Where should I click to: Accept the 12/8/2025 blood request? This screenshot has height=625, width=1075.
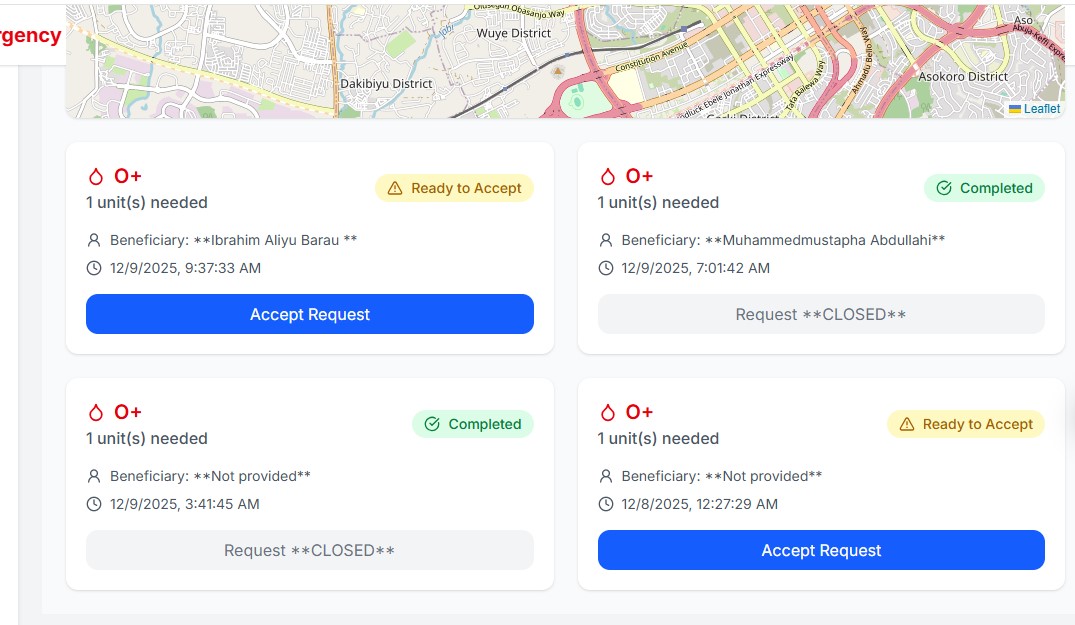tap(821, 550)
